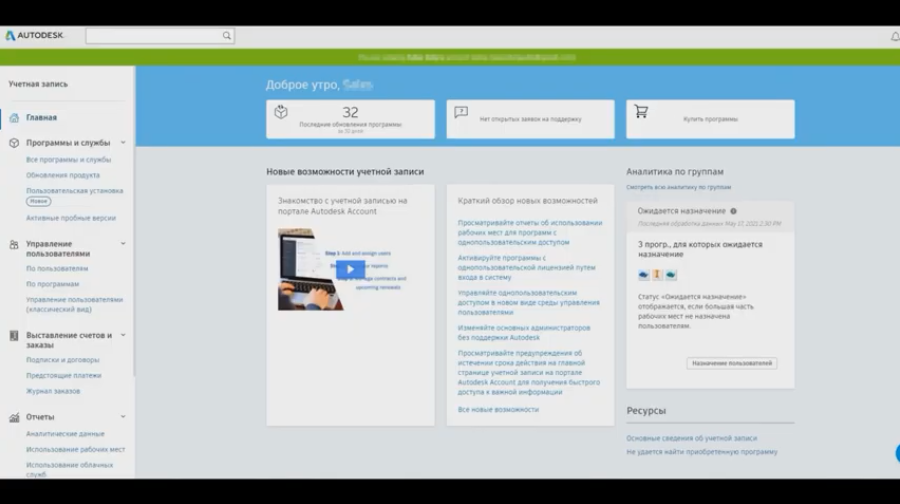Click the green notification banner

pyautogui.click(x=450, y=57)
